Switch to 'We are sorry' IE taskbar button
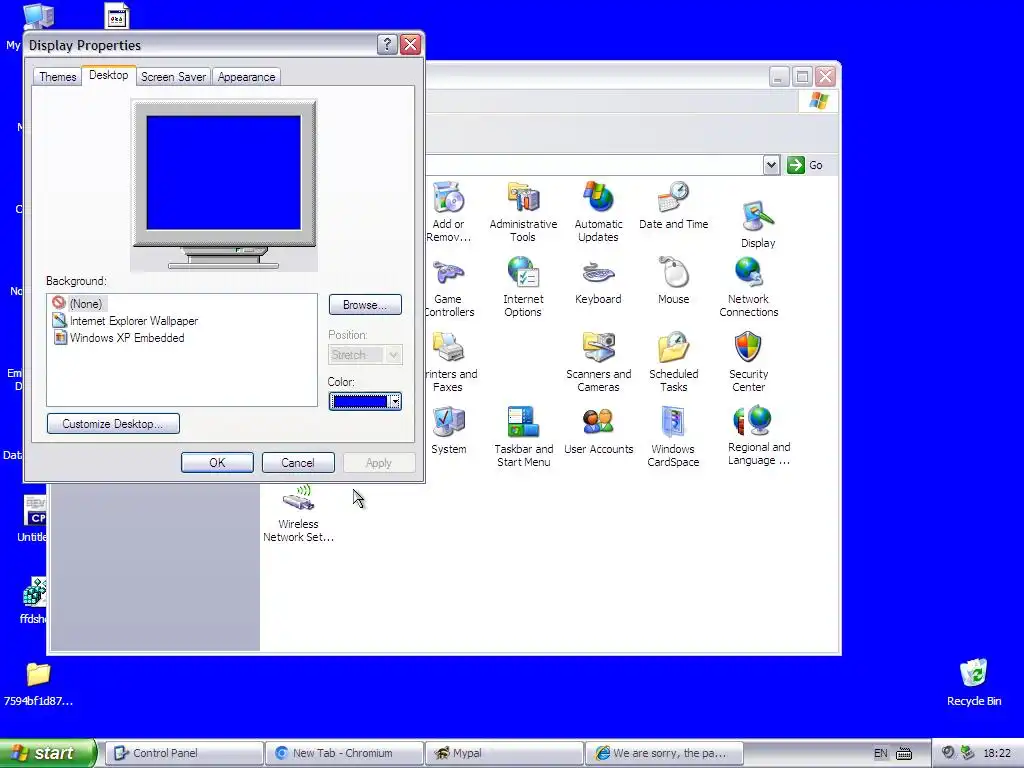Viewport: 1024px width, 768px height. 664,753
